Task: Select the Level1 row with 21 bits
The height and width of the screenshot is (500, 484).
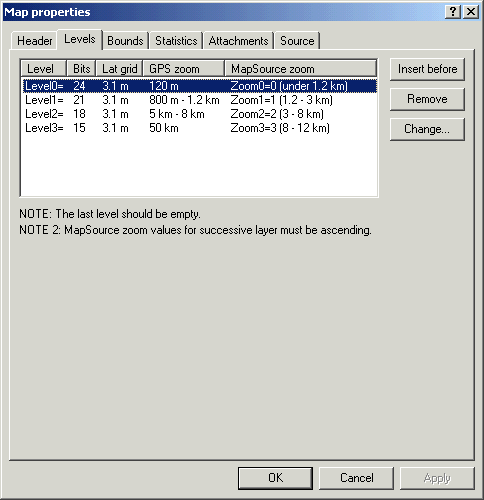Action: coord(200,100)
